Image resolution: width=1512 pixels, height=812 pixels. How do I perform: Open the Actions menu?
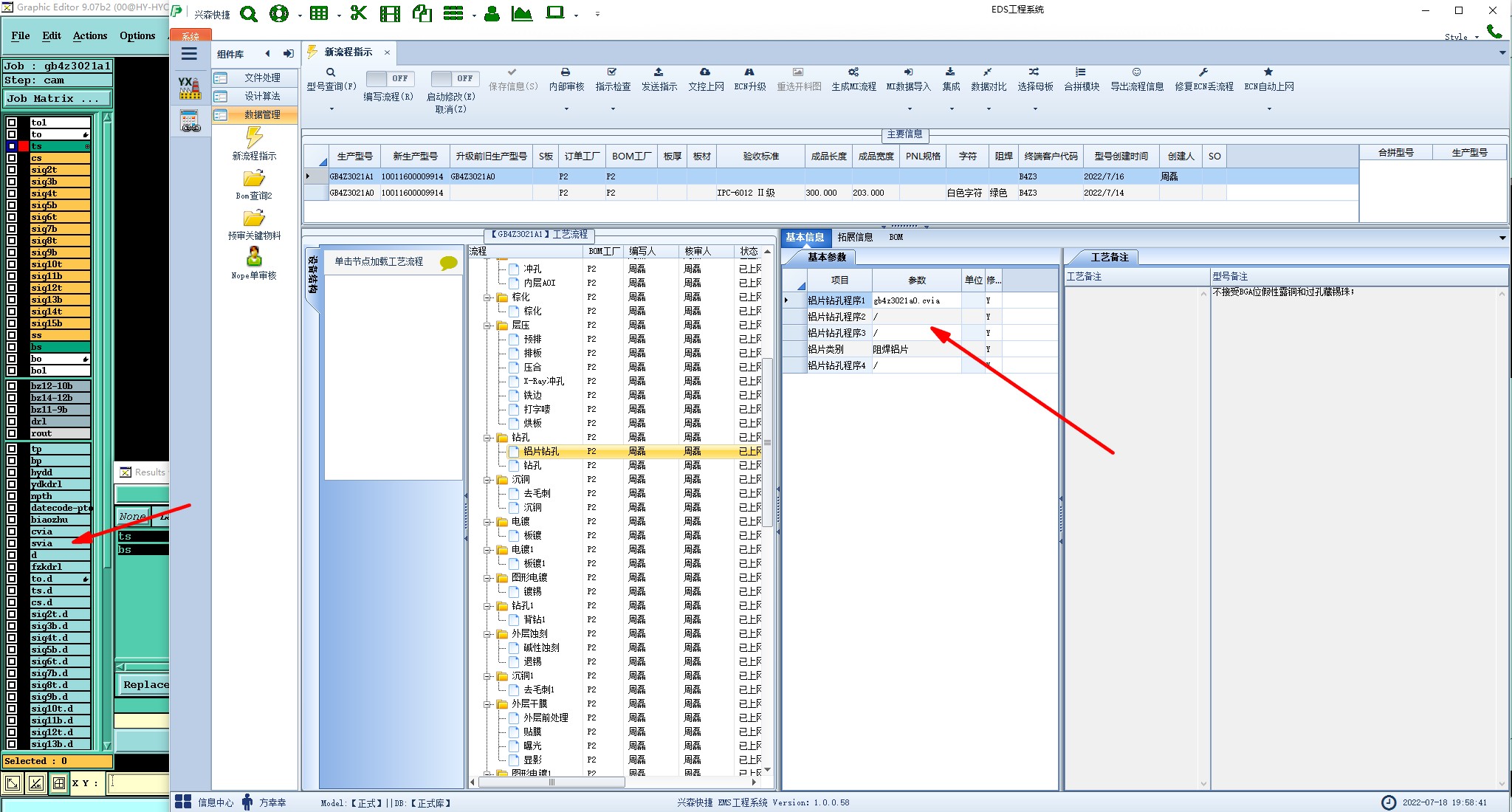coord(90,35)
